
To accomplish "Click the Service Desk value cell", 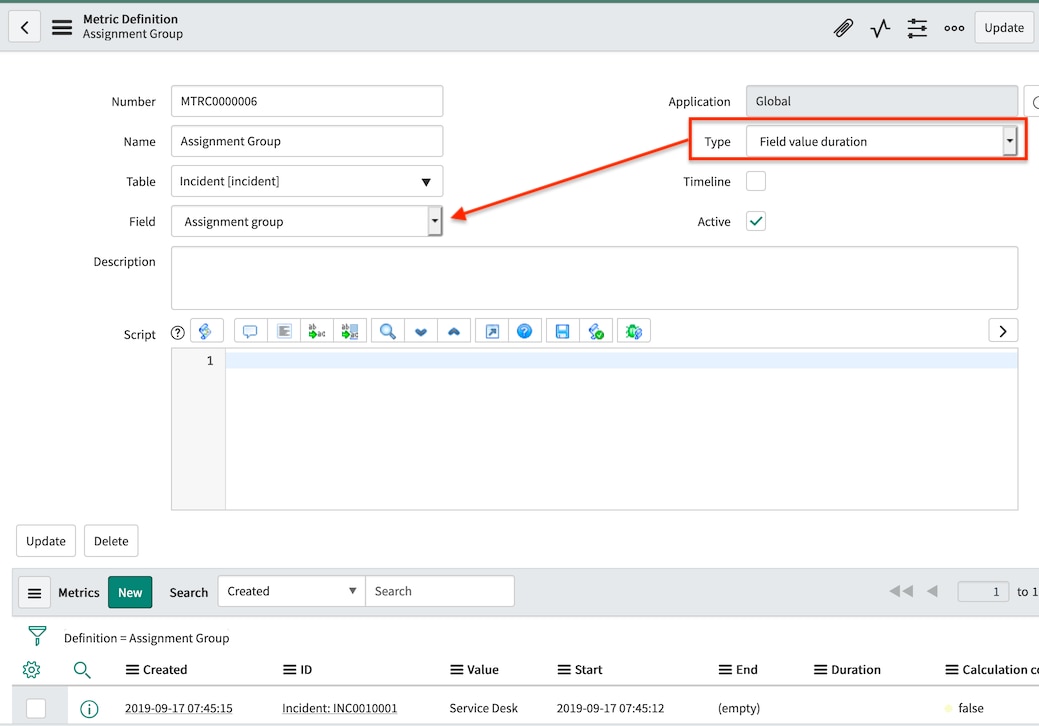I will 484,708.
